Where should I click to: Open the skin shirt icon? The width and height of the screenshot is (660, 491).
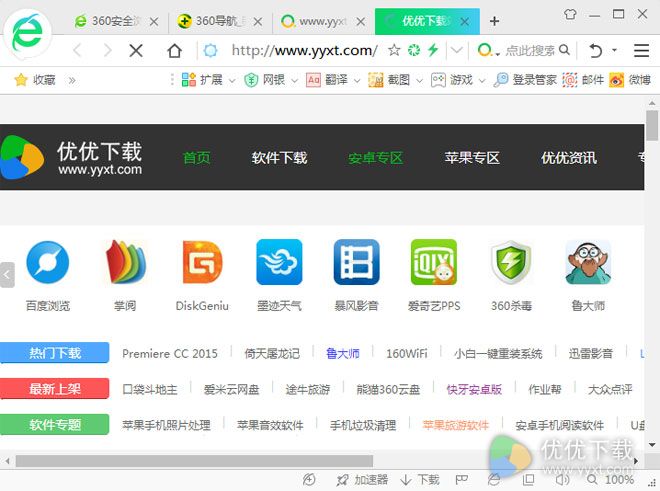[570, 15]
